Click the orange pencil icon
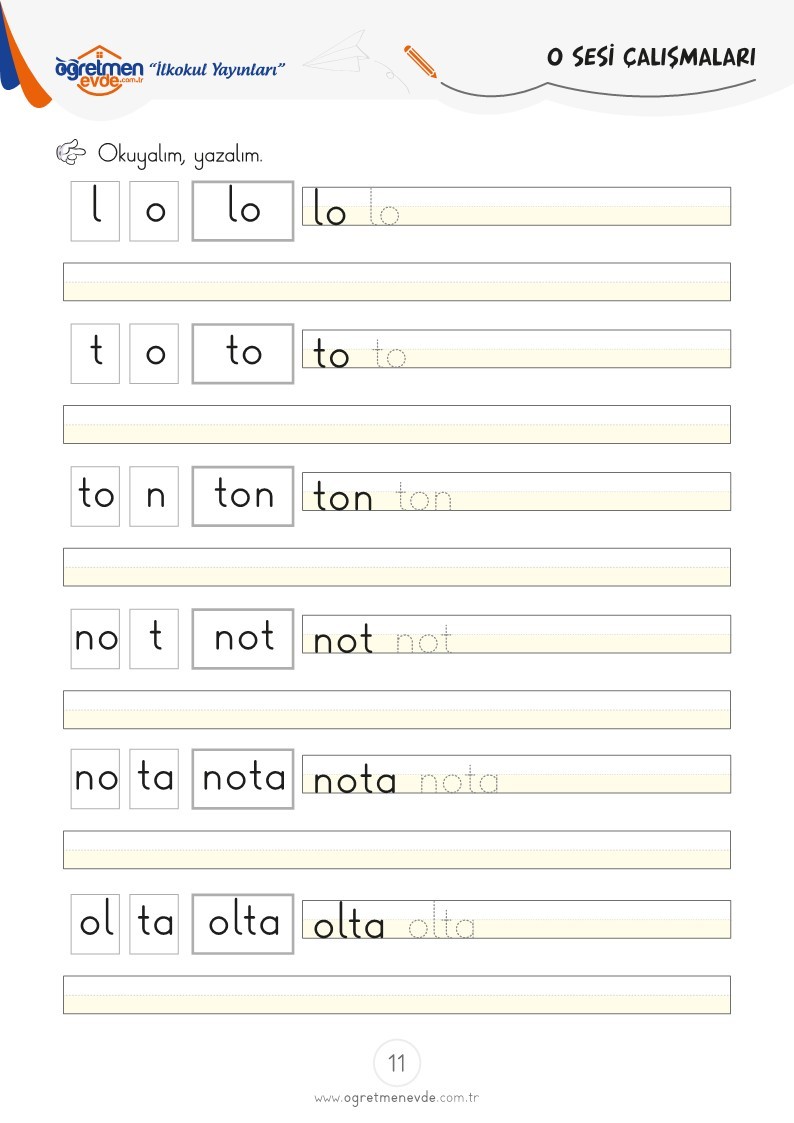The width and height of the screenshot is (794, 1123). point(420,61)
